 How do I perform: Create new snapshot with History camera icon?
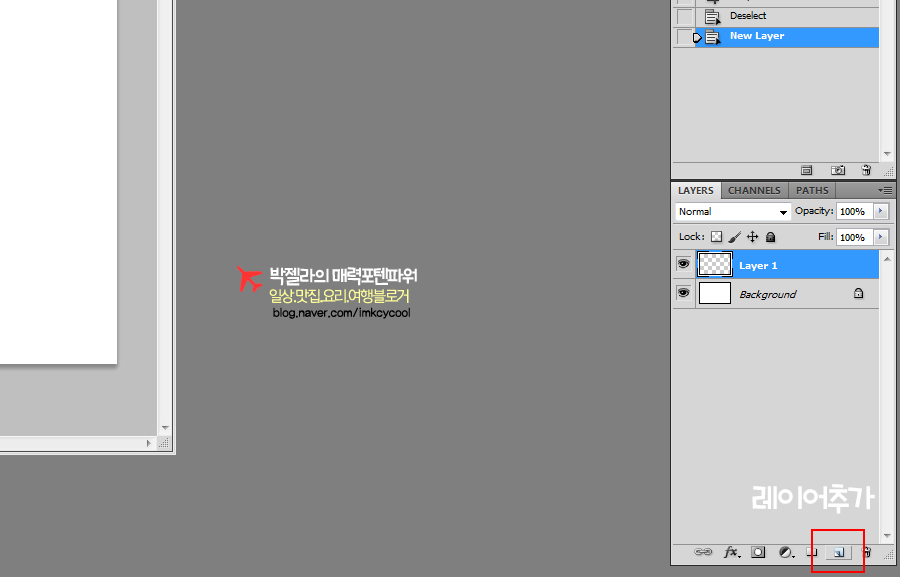pyautogui.click(x=839, y=171)
